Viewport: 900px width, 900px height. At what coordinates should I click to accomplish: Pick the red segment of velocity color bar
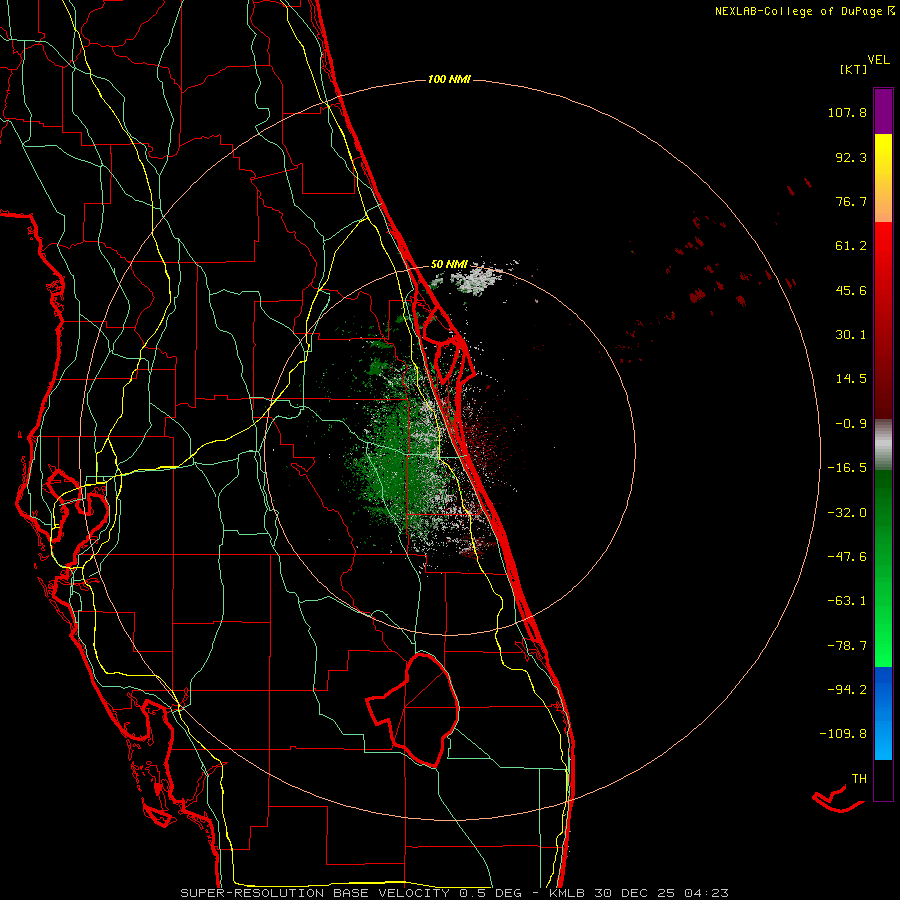[883, 320]
